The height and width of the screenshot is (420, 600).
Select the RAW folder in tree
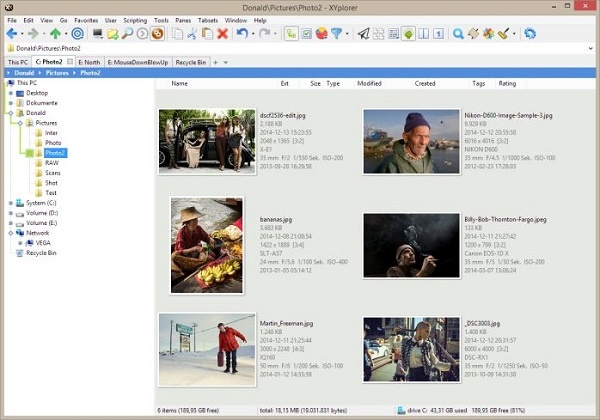51,163
